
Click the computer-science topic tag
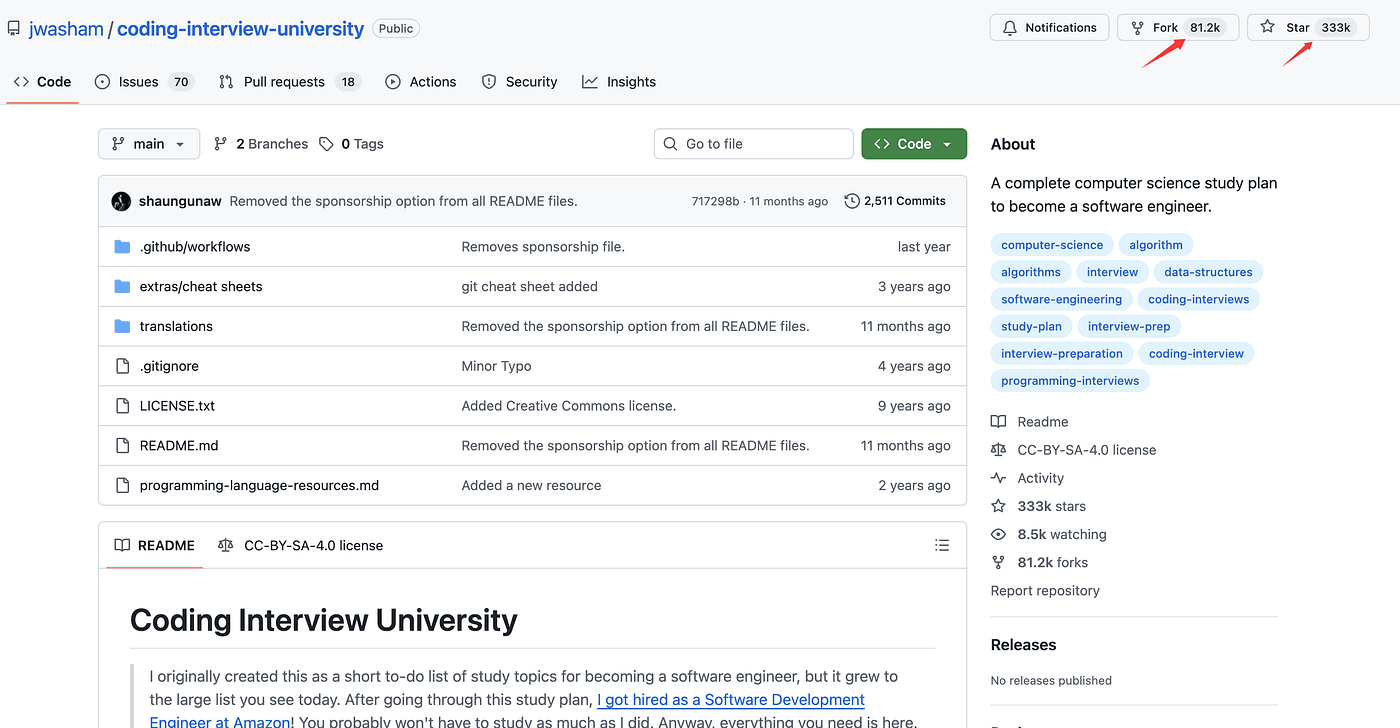point(1052,245)
